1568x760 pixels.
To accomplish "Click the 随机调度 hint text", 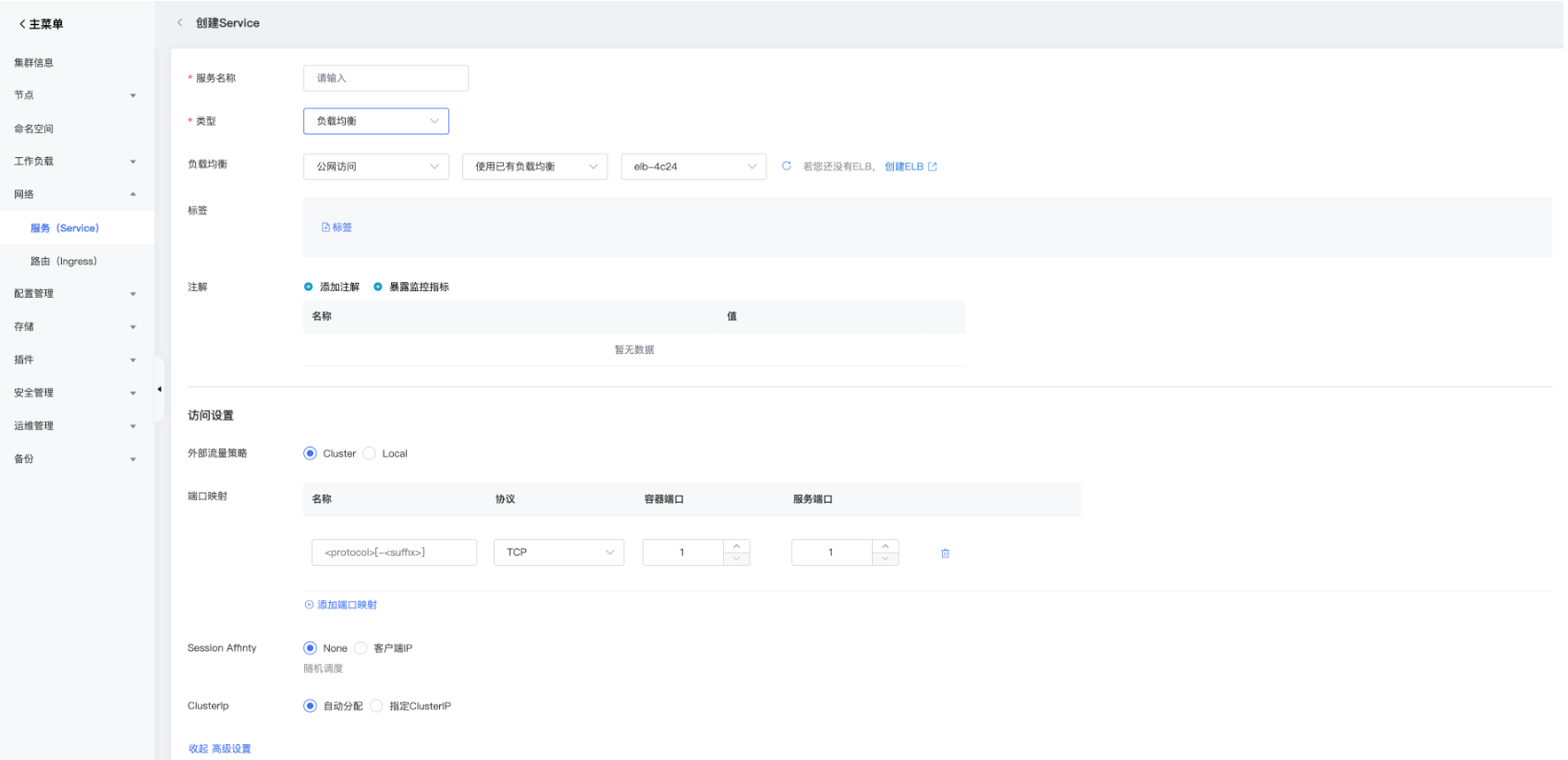I will 323,668.
